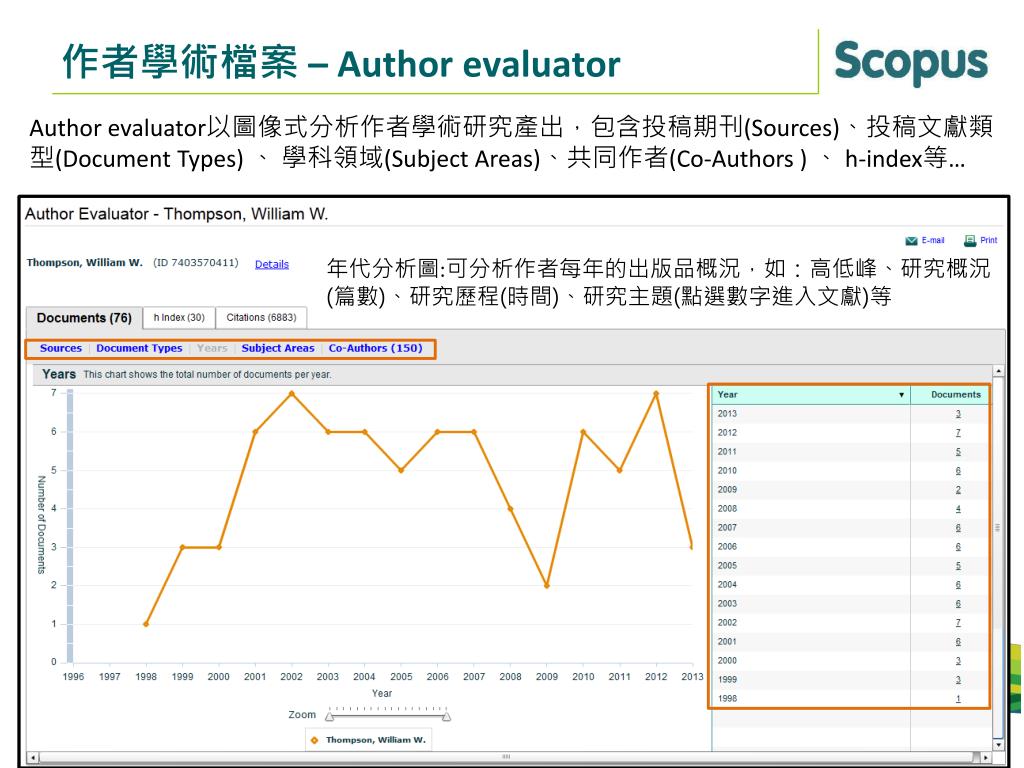Open the 2002 document count link
This screenshot has width=1024, height=768.
958,622
